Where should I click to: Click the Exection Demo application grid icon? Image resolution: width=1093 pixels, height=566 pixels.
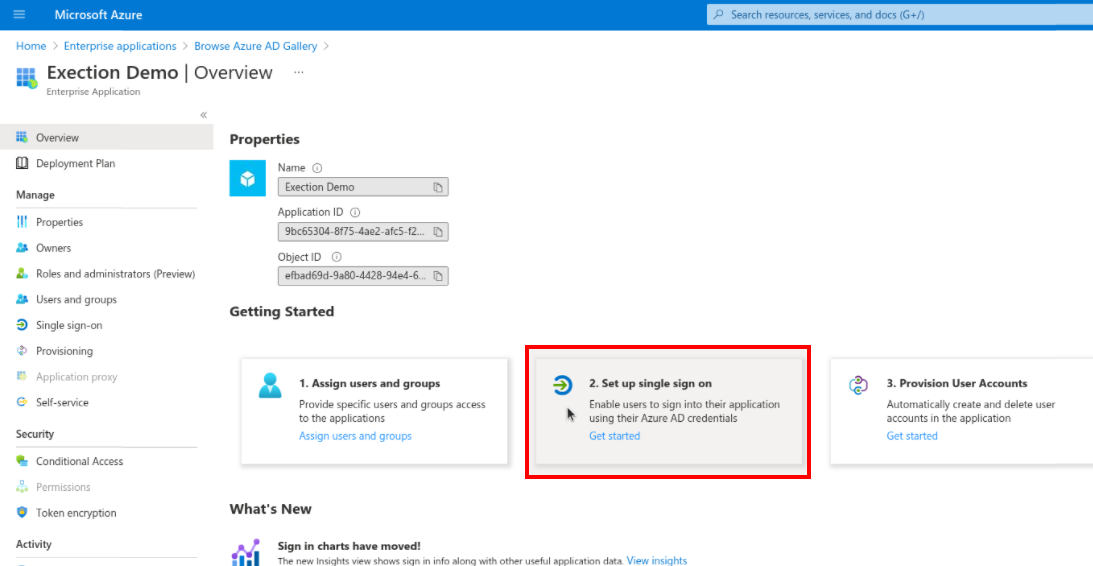click(26, 77)
